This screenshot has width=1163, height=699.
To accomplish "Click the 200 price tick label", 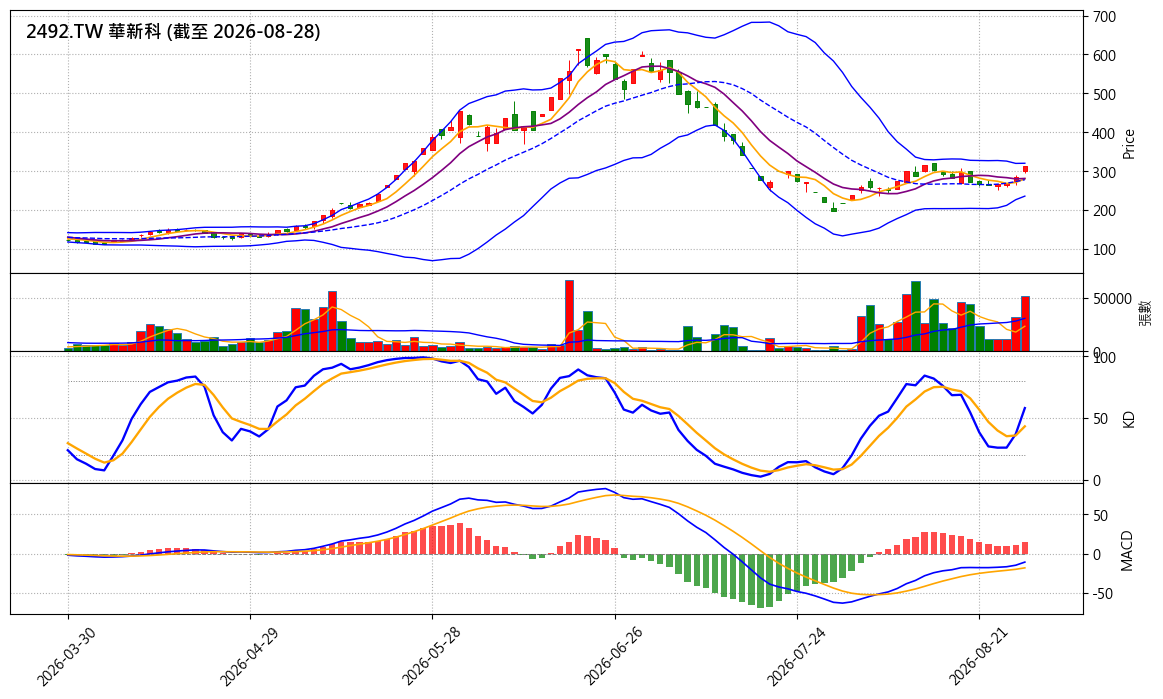I will click(x=1104, y=211).
